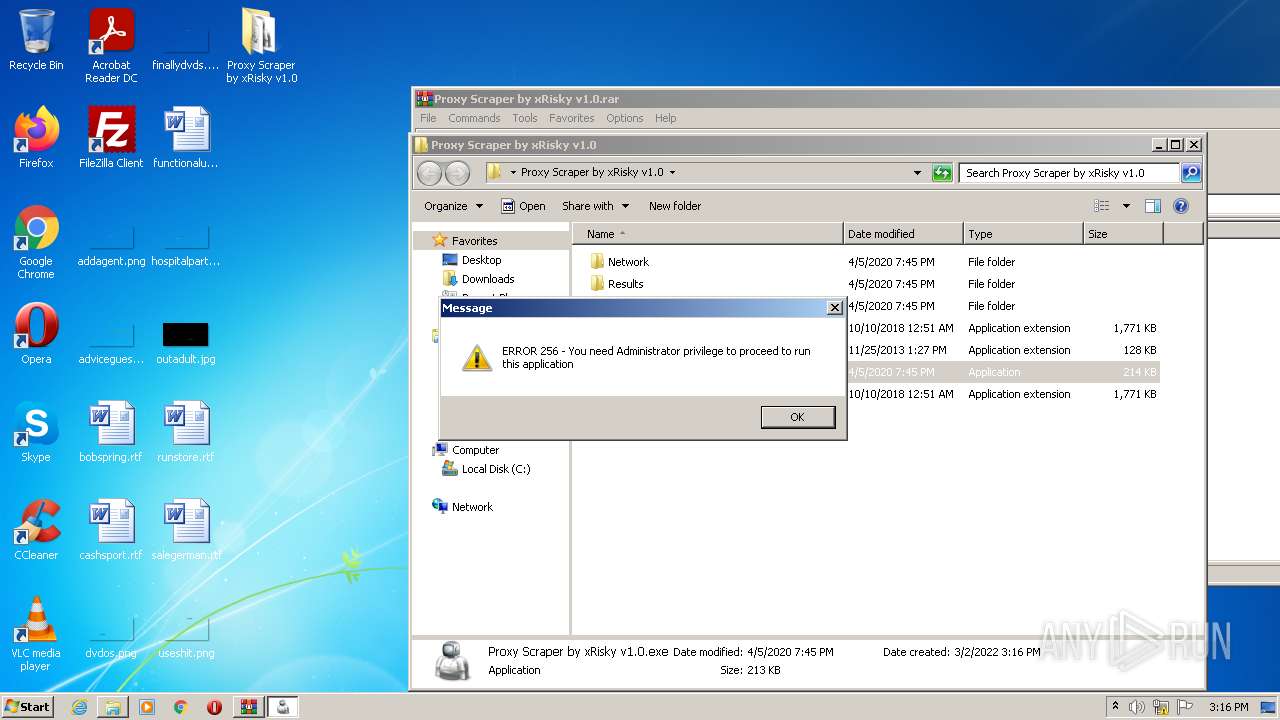Viewport: 1280px width, 720px height.
Task: Open Help menu in WinRAR
Action: pos(666,118)
